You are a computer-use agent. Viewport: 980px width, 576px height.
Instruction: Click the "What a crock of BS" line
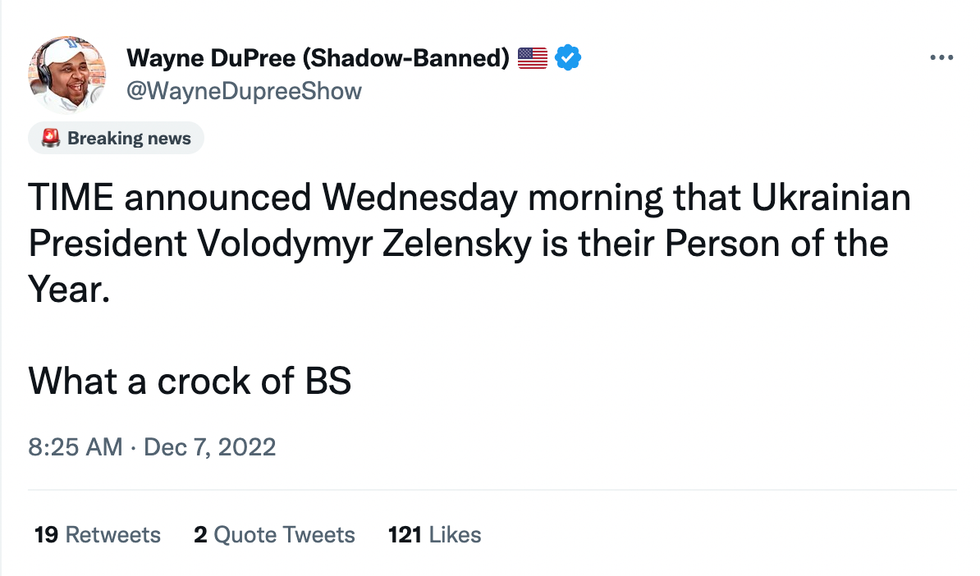190,380
